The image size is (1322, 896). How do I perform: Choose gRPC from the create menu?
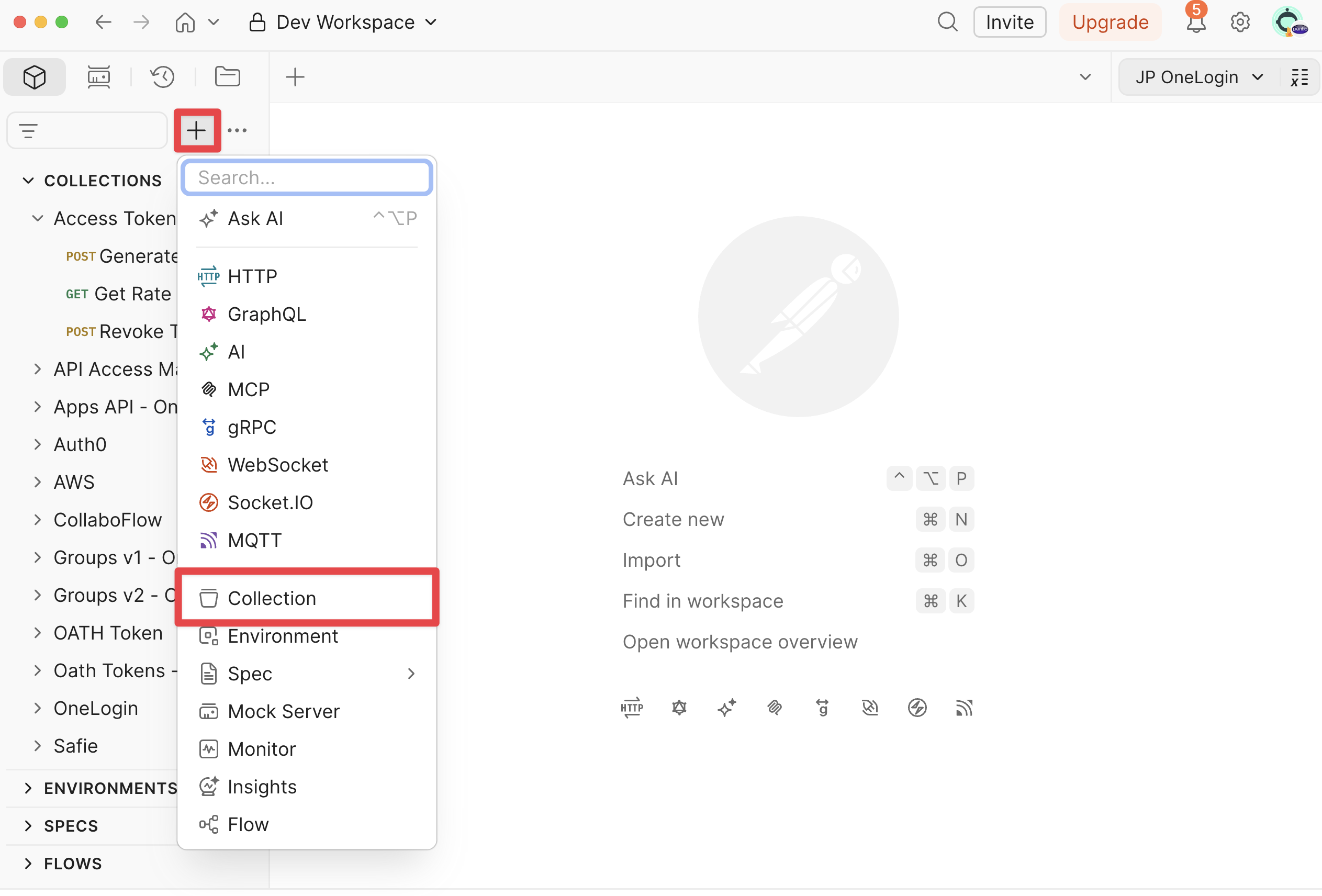[307, 427]
